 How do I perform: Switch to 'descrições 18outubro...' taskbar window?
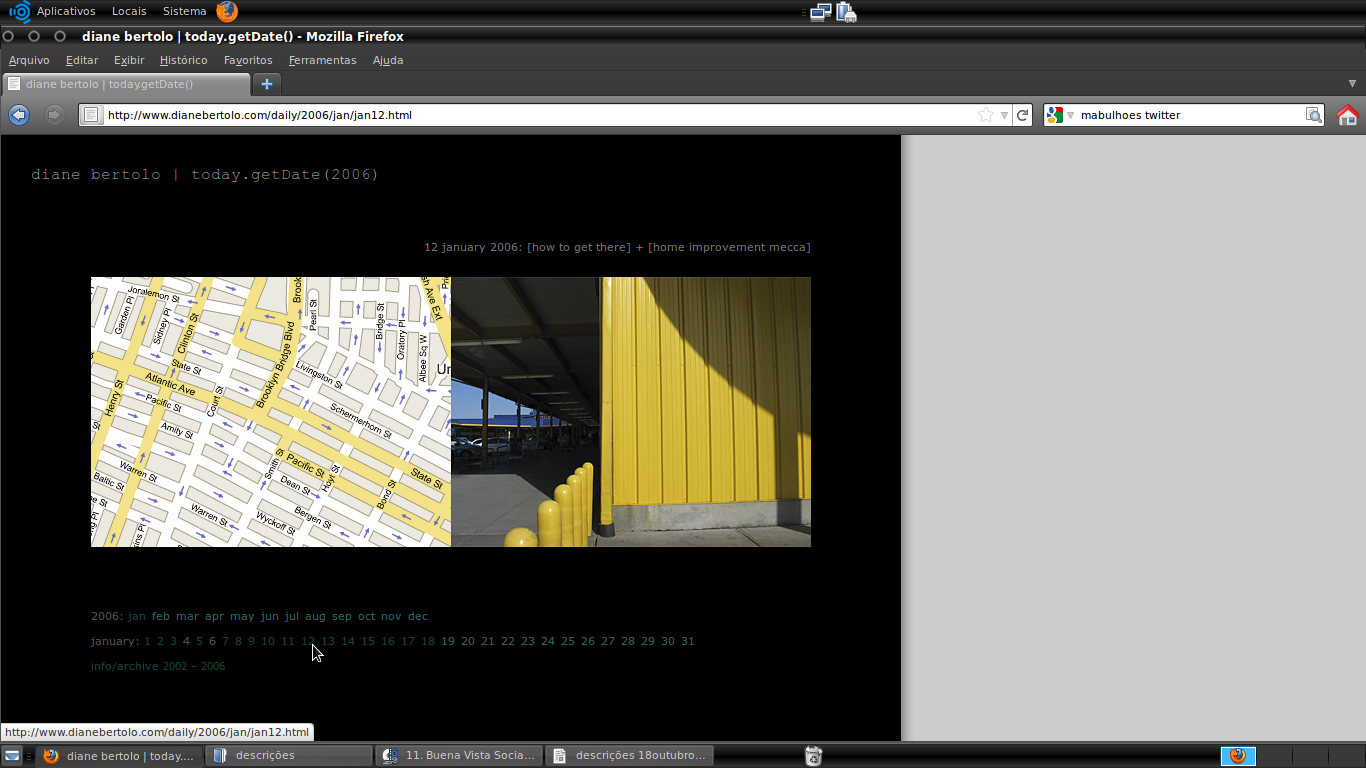631,756
